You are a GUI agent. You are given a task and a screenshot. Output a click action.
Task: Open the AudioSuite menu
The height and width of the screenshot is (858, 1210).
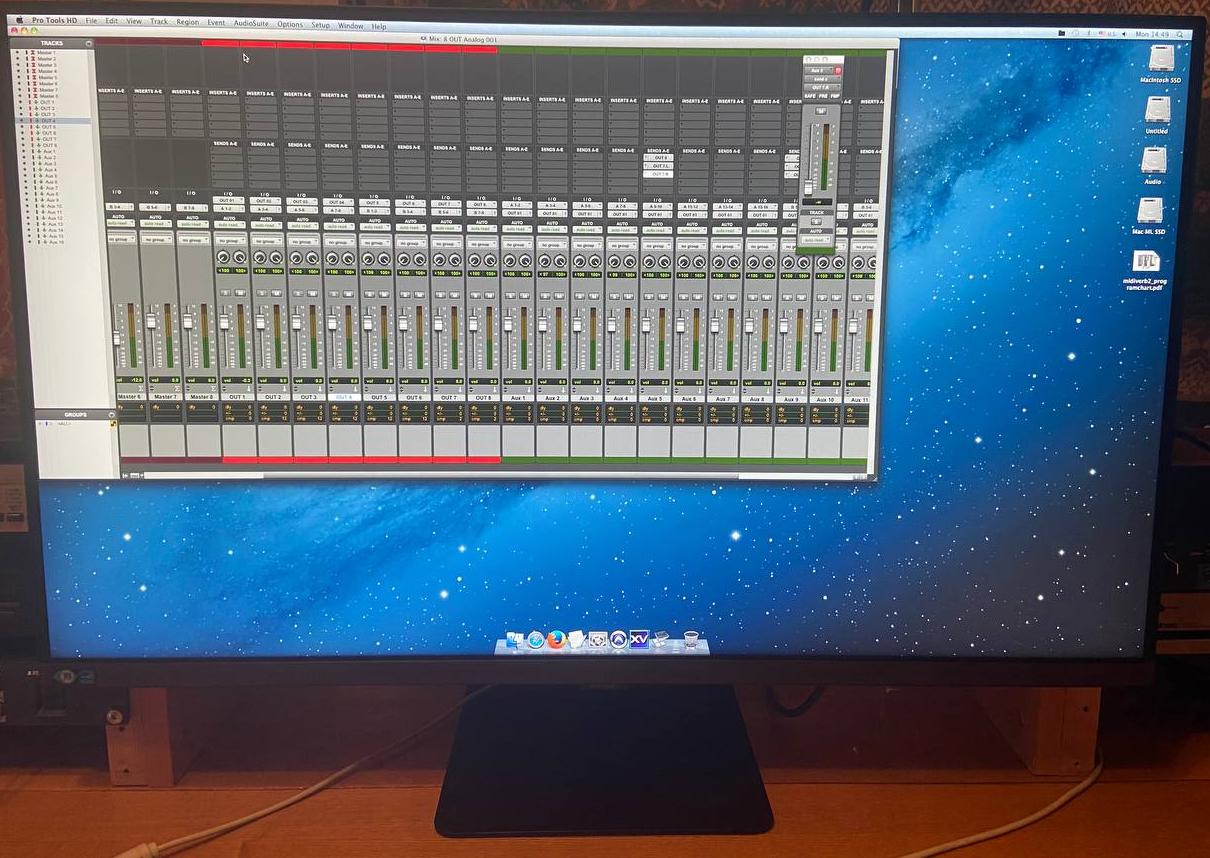click(250, 23)
